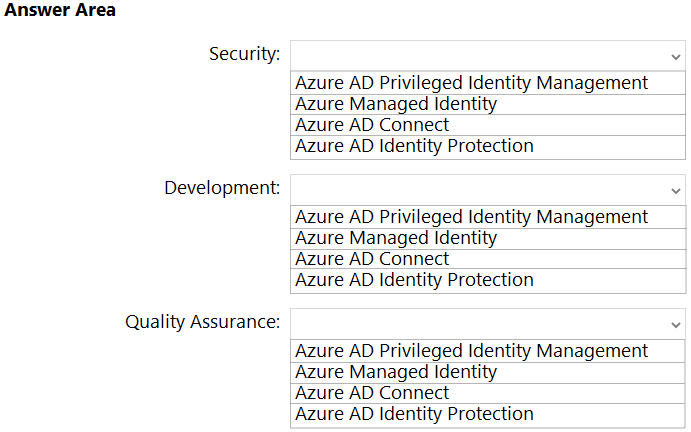Select Identity Protection under Quality Assurance
The height and width of the screenshot is (432, 691).
414,414
